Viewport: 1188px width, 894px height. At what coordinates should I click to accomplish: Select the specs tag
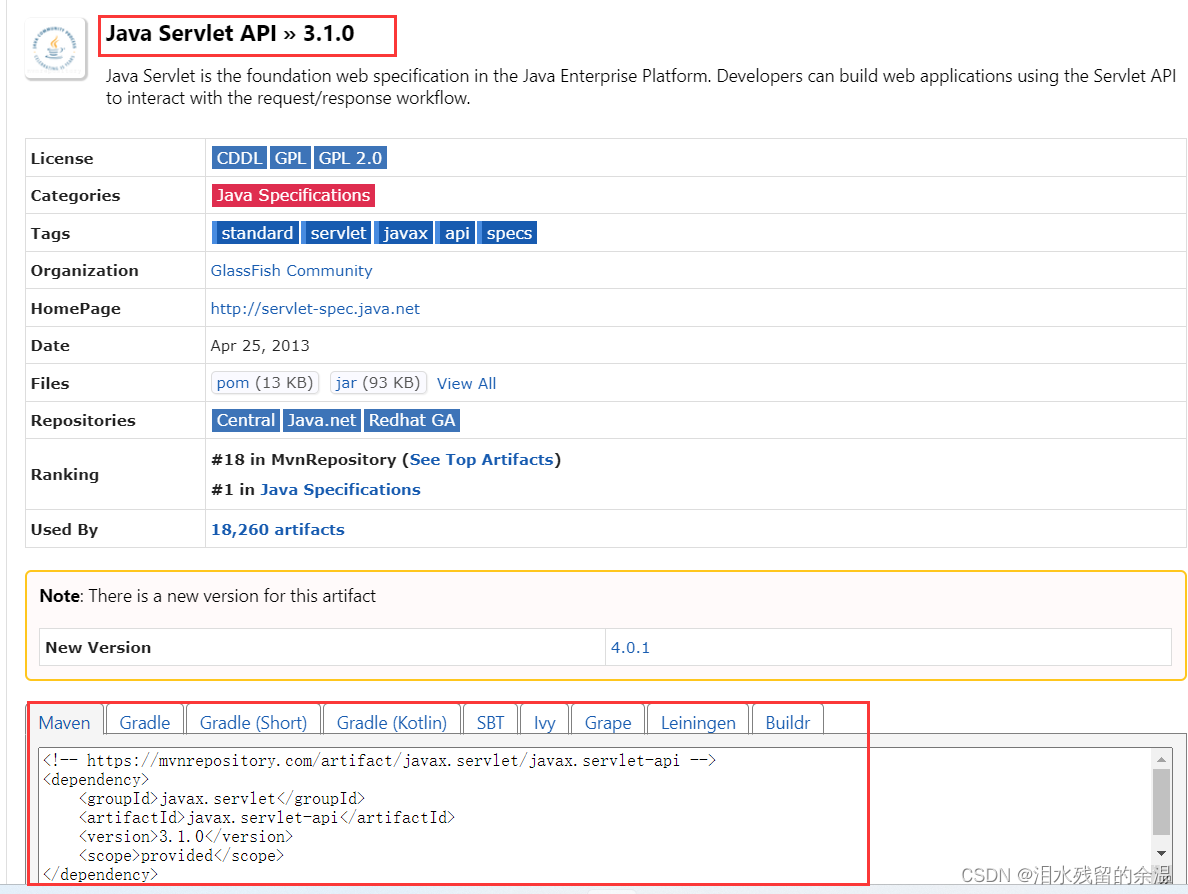point(508,233)
